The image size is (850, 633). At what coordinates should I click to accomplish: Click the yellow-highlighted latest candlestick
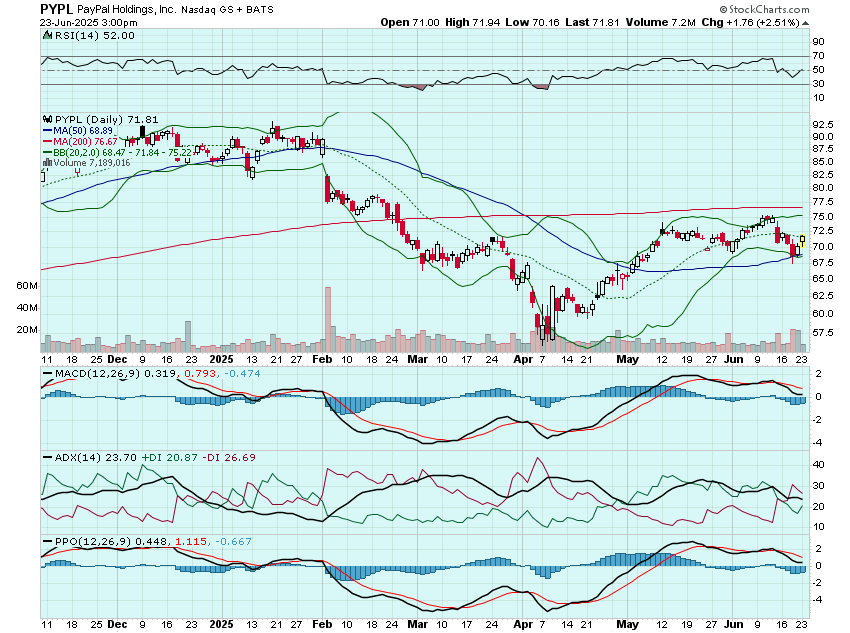coord(803,241)
